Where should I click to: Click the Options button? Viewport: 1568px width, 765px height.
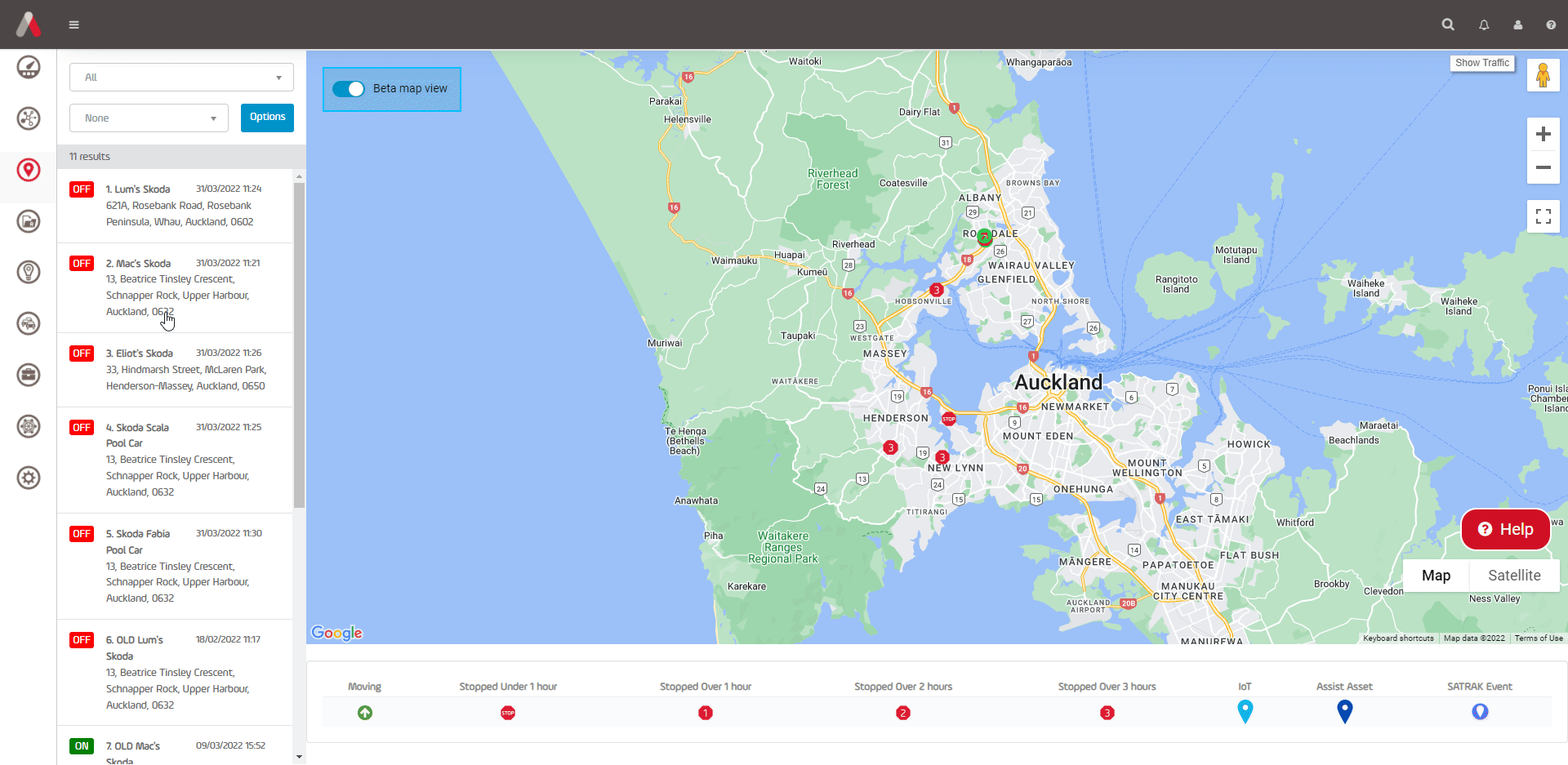pos(267,118)
